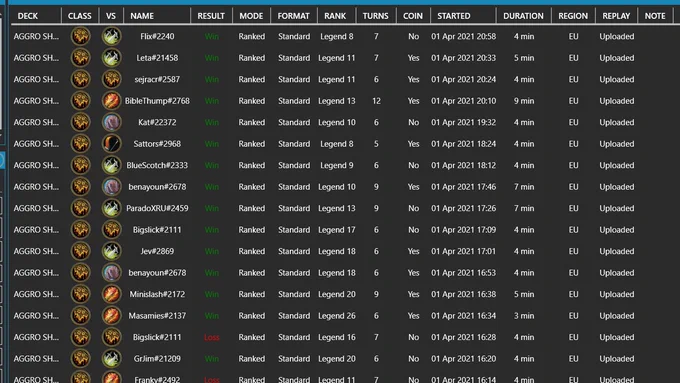This screenshot has height=383, width=680.
Task: Select opponent name BibleThump#2768
Action: point(157,101)
